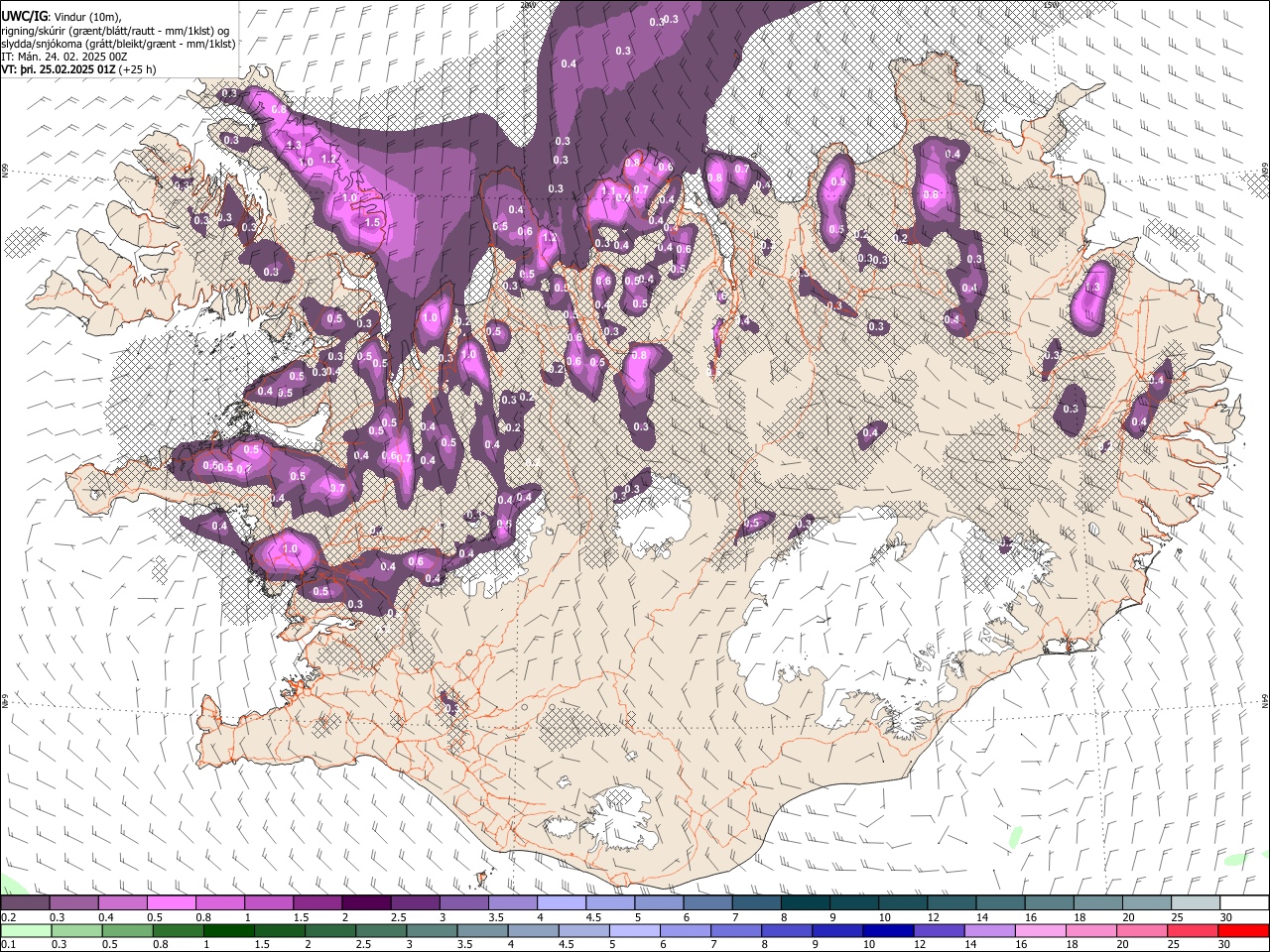Click light green rain swatch between 0.1 and 0.3
This screenshot has width=1270, height=952.
(x=27, y=930)
